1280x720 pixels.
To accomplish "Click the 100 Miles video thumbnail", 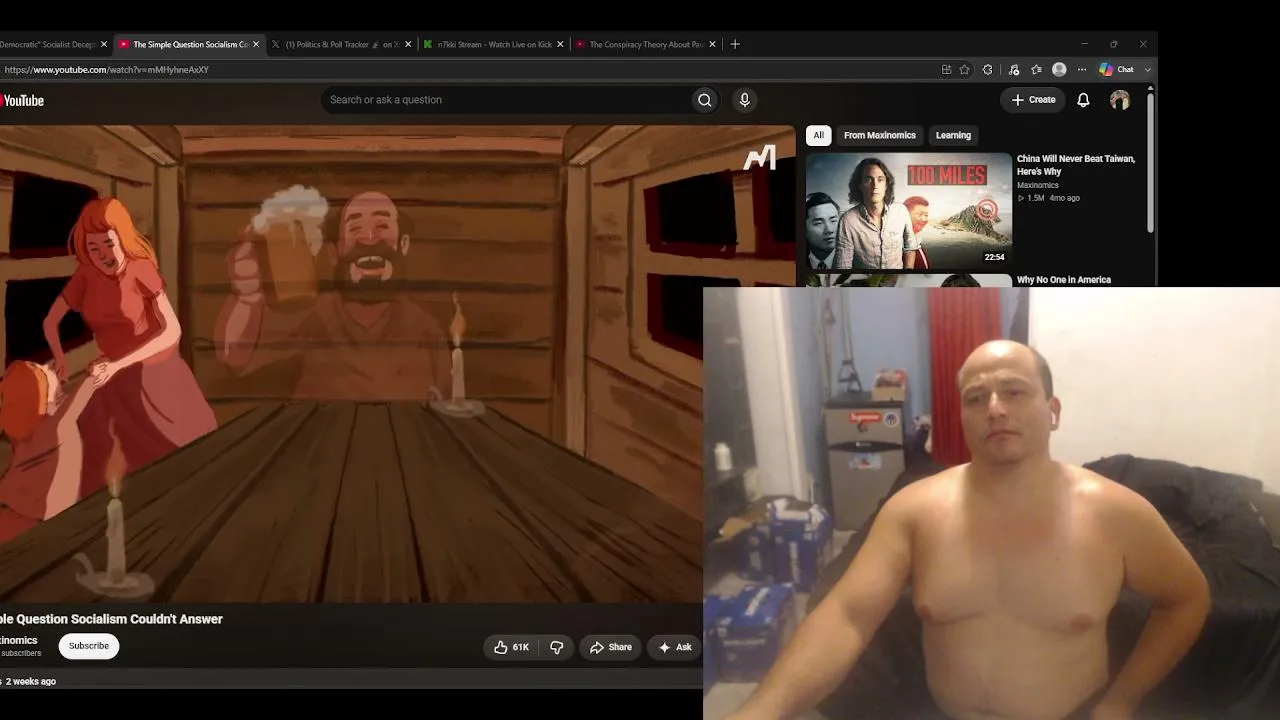I will point(909,210).
